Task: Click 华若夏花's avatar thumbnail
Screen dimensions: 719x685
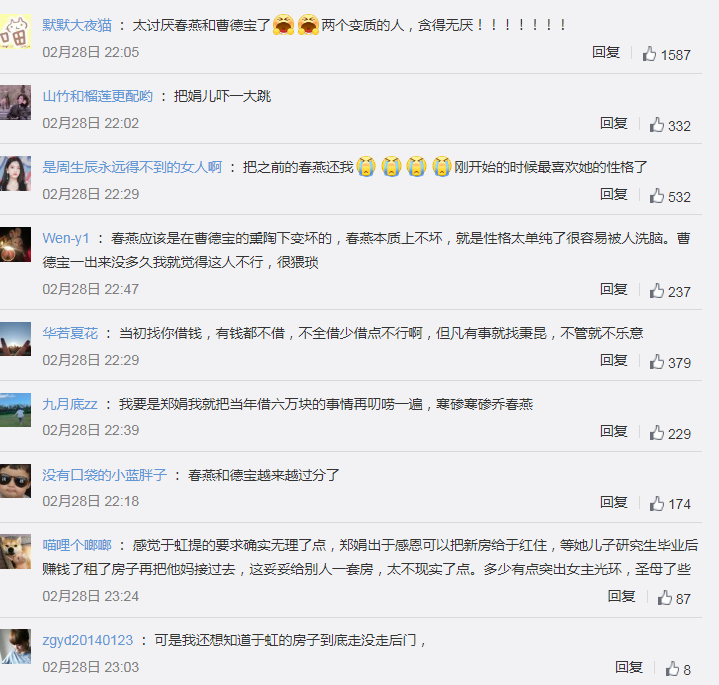Action: [15, 339]
